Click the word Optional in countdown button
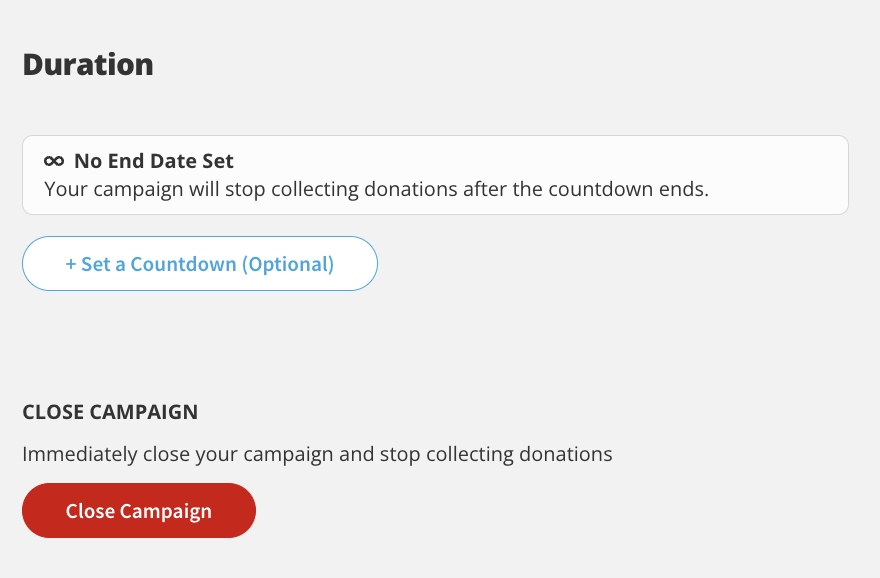880x578 pixels. tap(288, 265)
